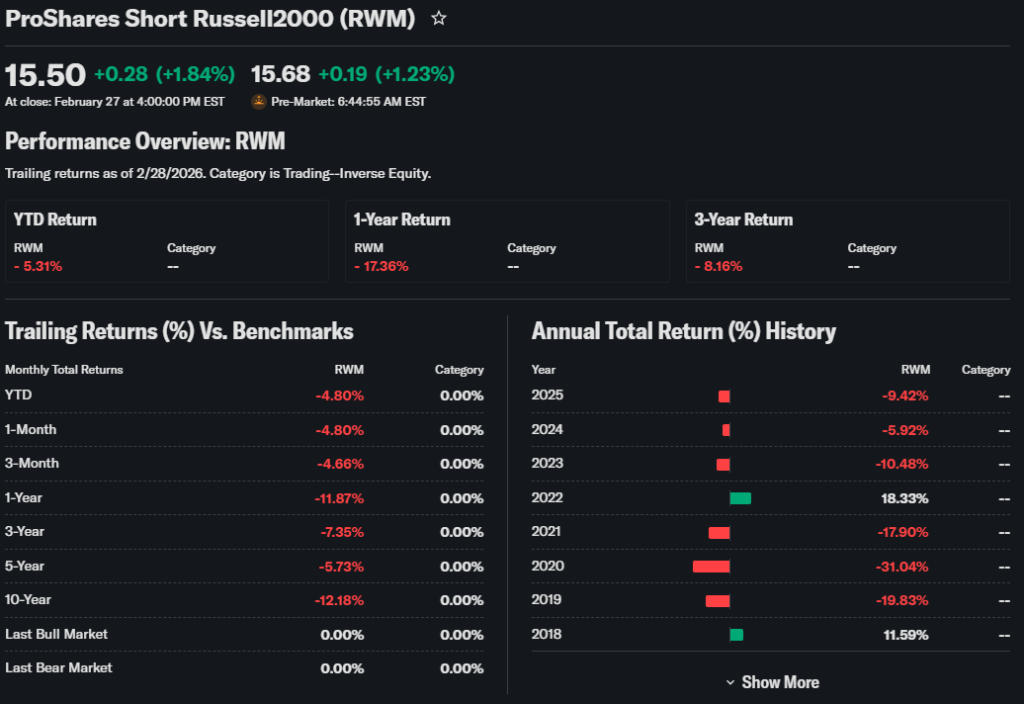
Task: Select the 3-Year Return card
Action: [847, 241]
